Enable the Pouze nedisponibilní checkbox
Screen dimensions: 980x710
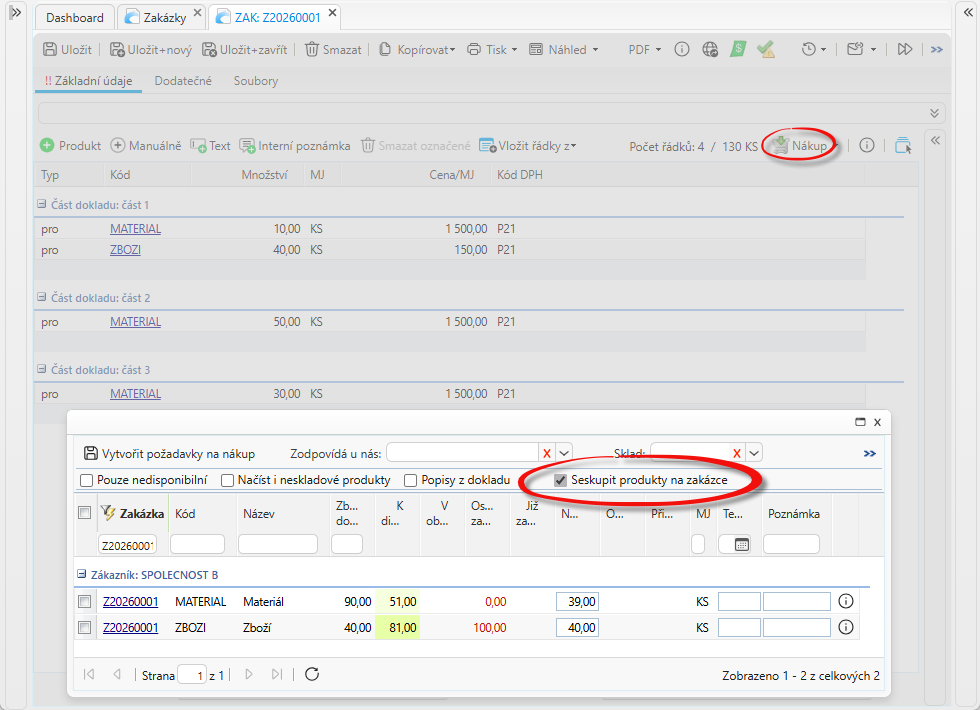[x=87, y=480]
